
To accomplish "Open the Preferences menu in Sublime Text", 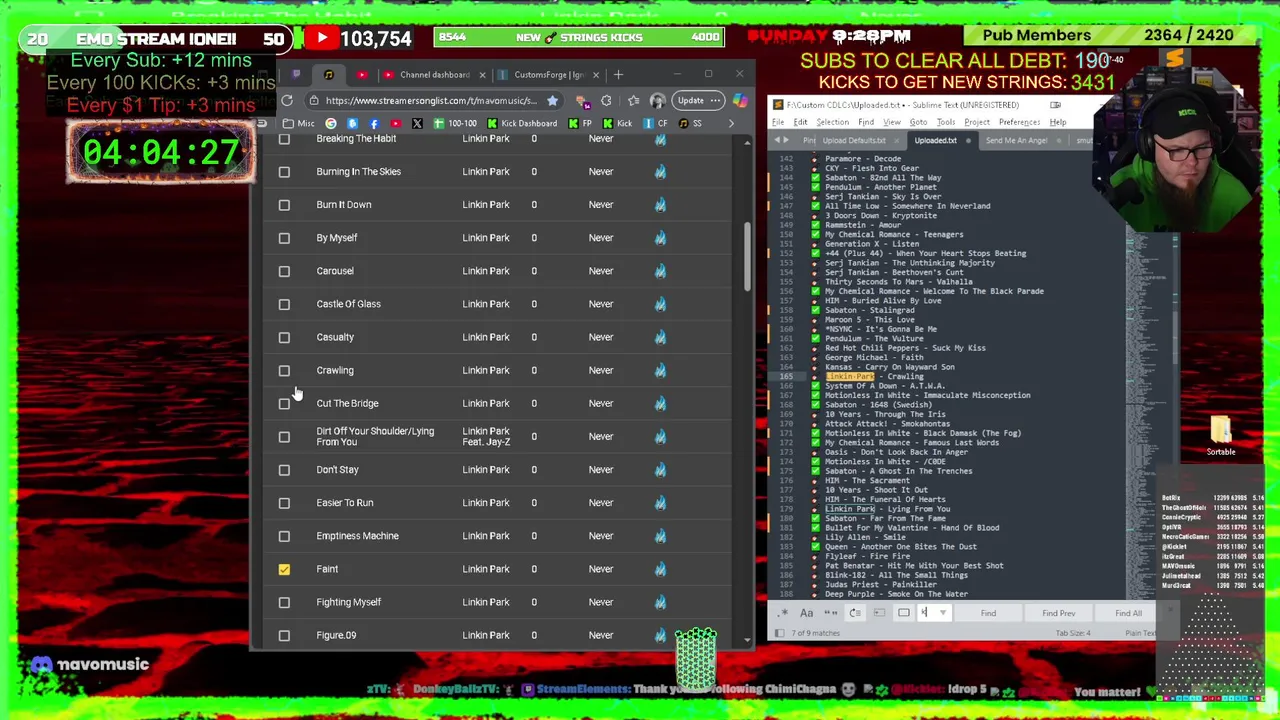I will coord(1019,122).
